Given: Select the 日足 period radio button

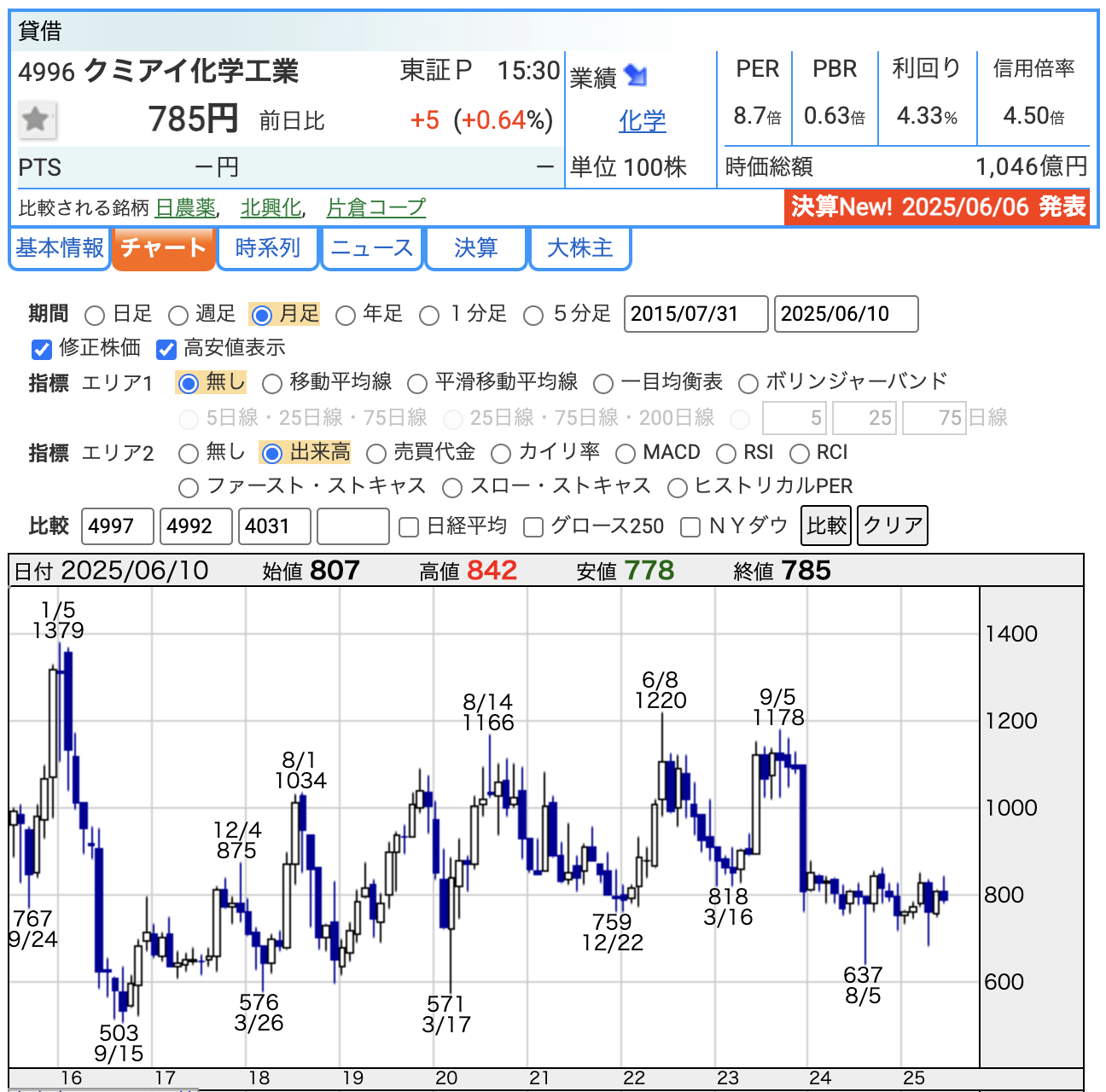Looking at the screenshot, I should [x=95, y=316].
